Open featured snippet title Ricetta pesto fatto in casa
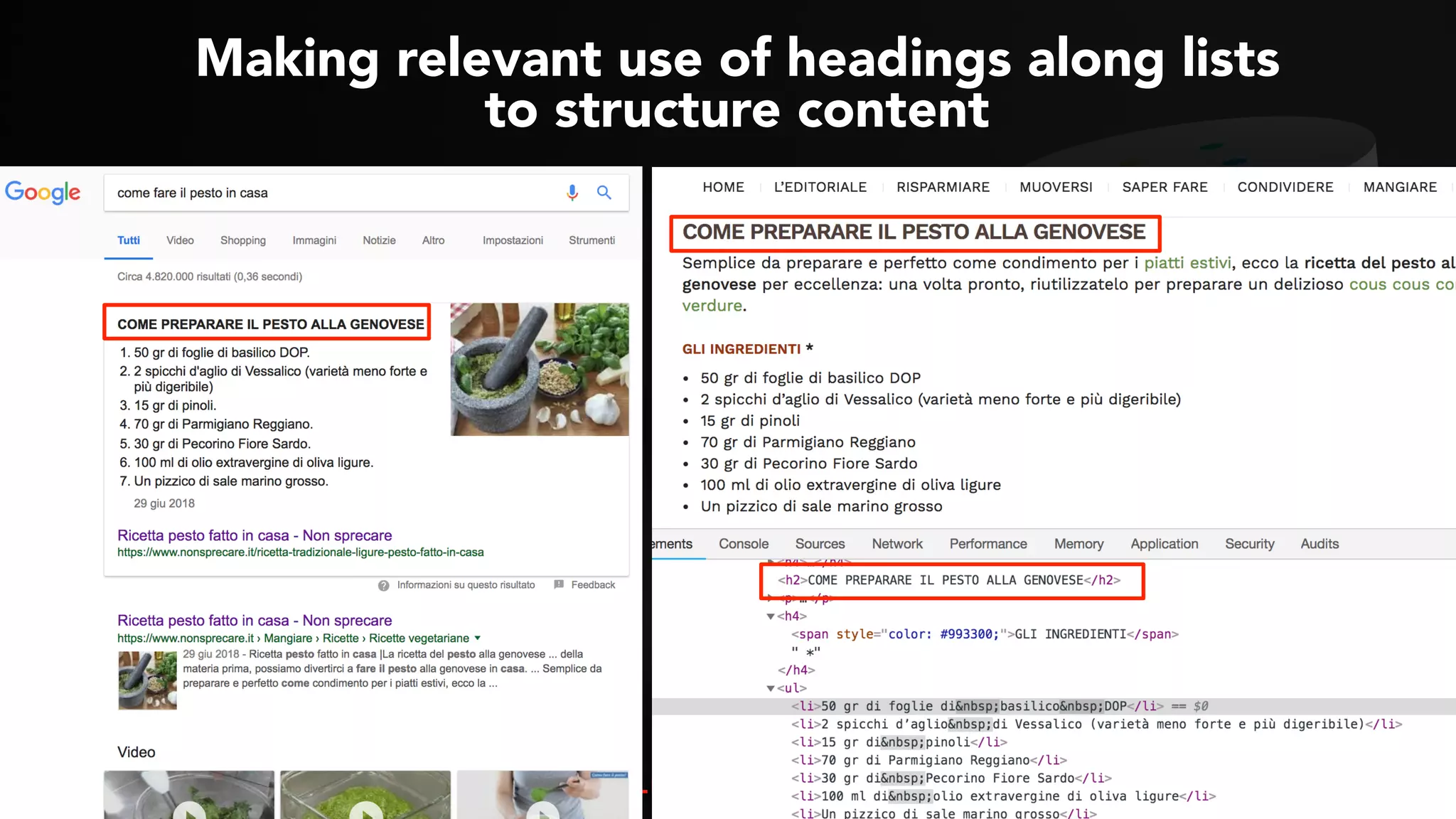Viewport: 1456px width, 819px height. click(x=255, y=535)
